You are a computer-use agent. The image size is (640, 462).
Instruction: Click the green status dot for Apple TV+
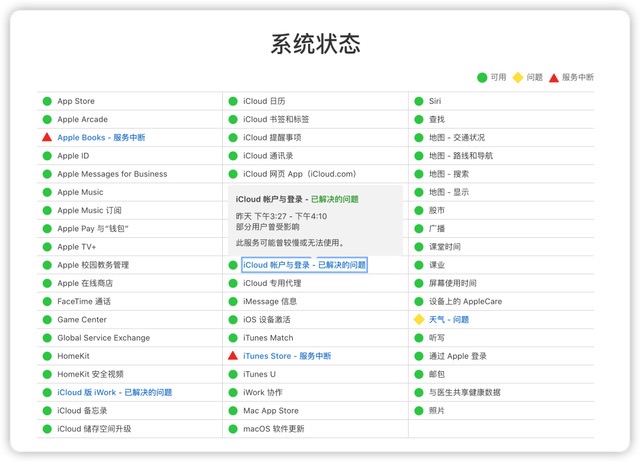47,247
